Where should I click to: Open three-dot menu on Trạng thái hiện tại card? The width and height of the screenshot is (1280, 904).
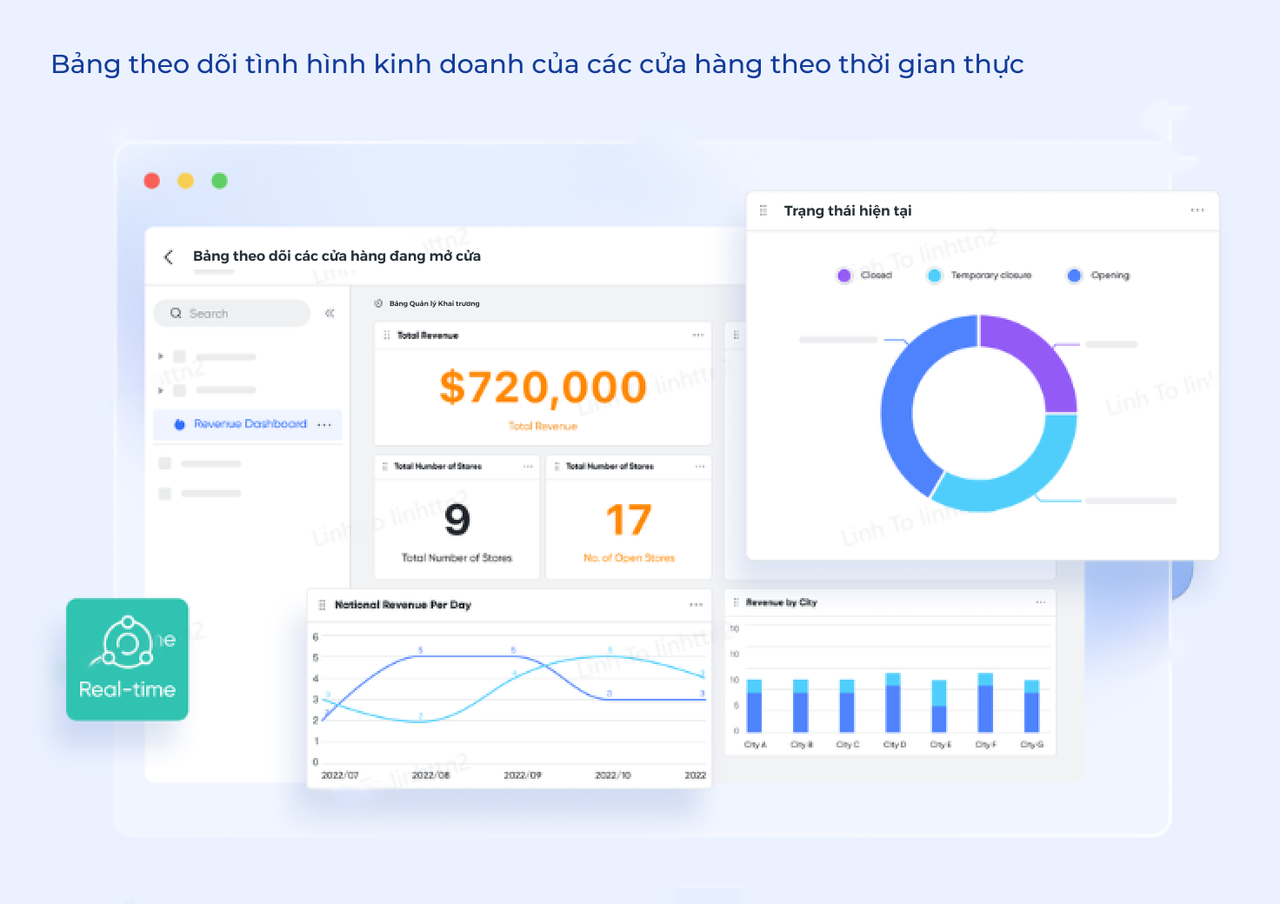tap(1197, 211)
